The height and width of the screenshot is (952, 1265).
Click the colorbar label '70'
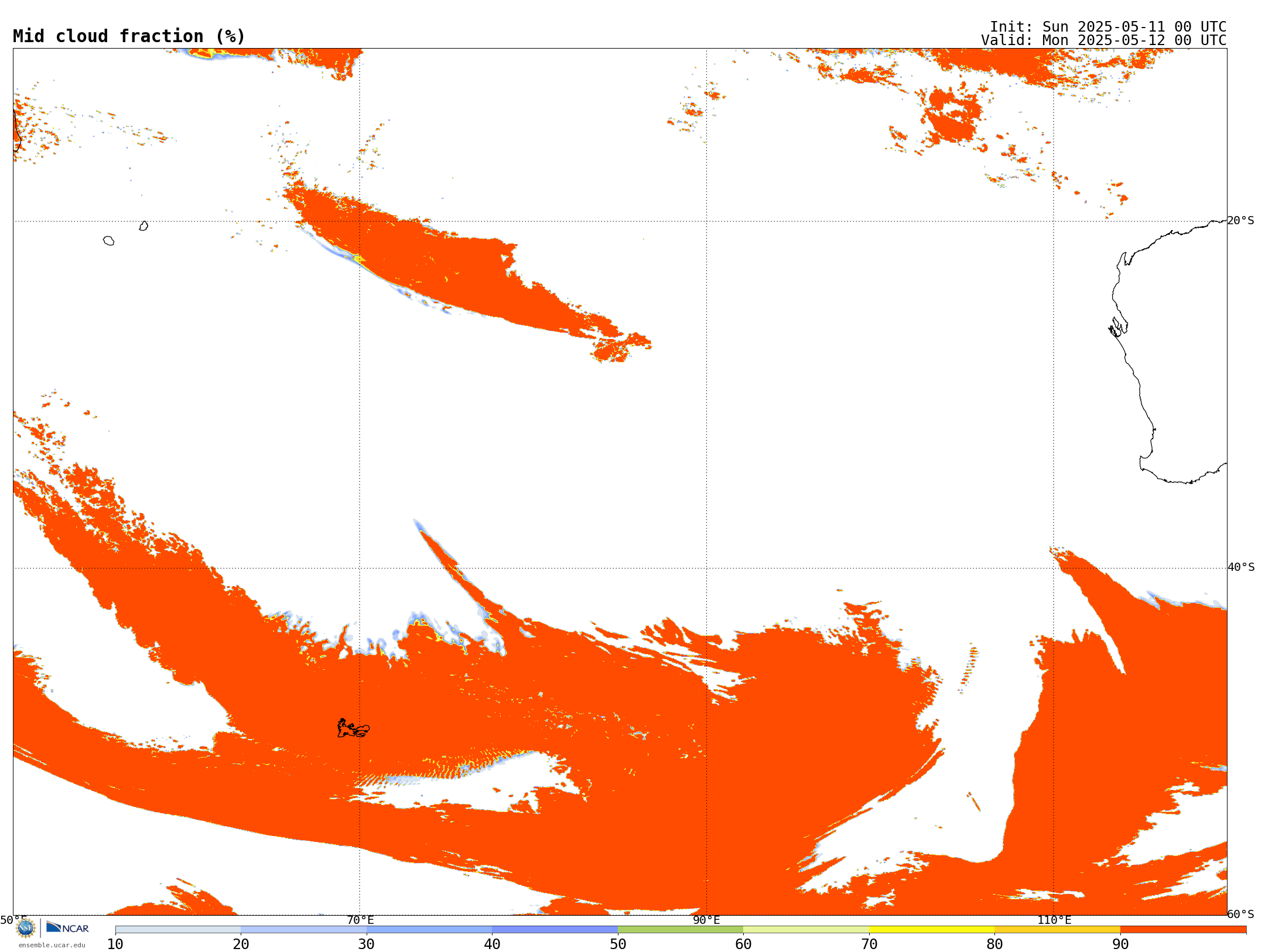pyautogui.click(x=869, y=944)
